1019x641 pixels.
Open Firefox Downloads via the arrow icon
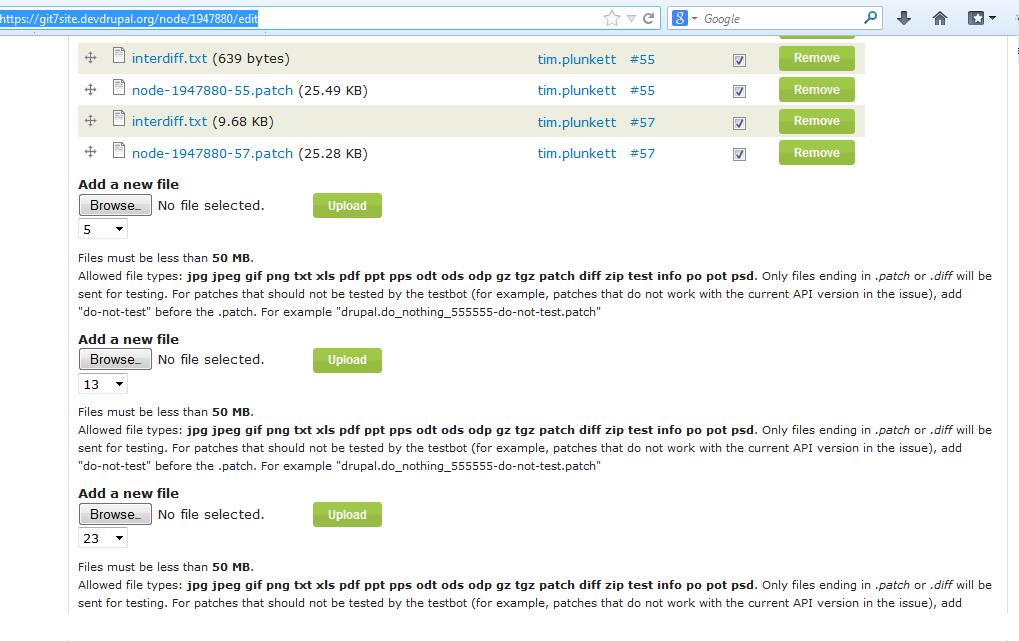point(903,17)
